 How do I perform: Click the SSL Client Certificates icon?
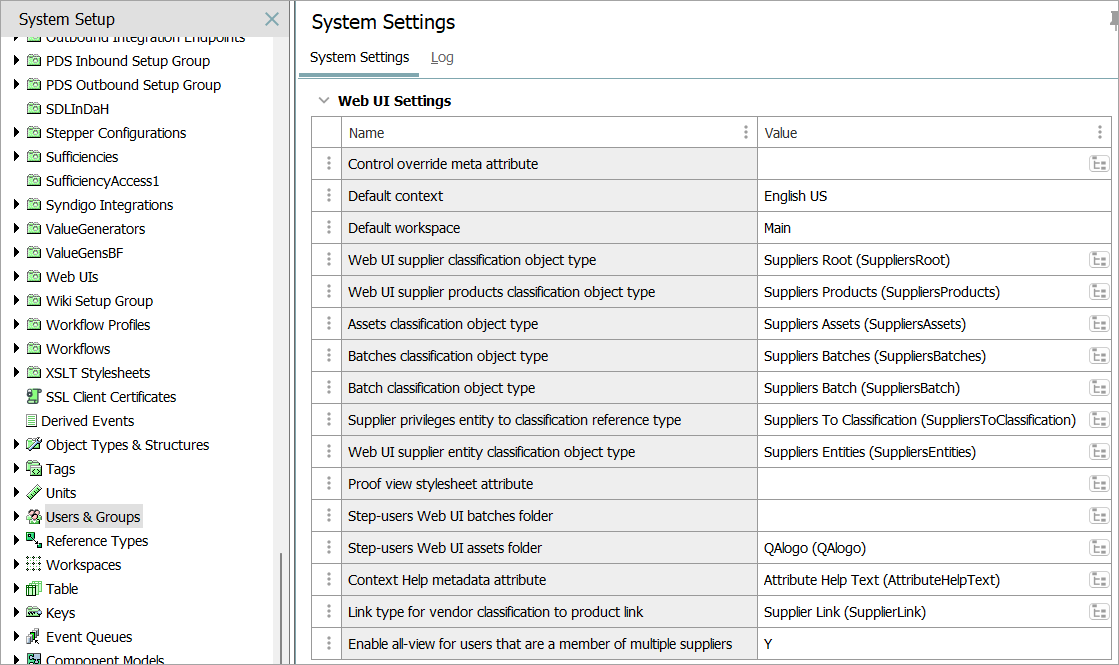click(x=34, y=397)
